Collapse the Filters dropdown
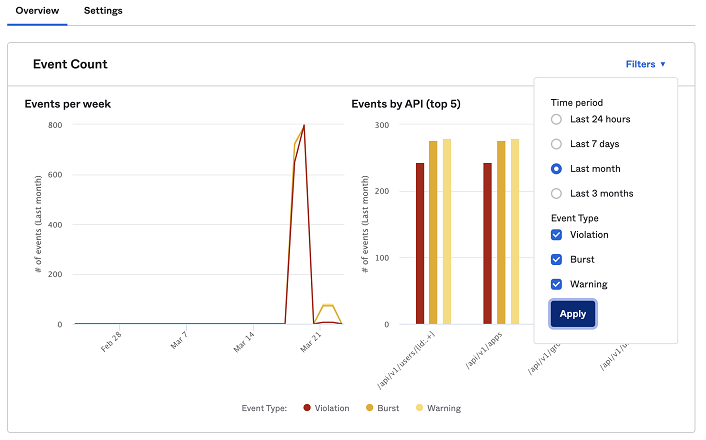The image size is (706, 440). (645, 64)
